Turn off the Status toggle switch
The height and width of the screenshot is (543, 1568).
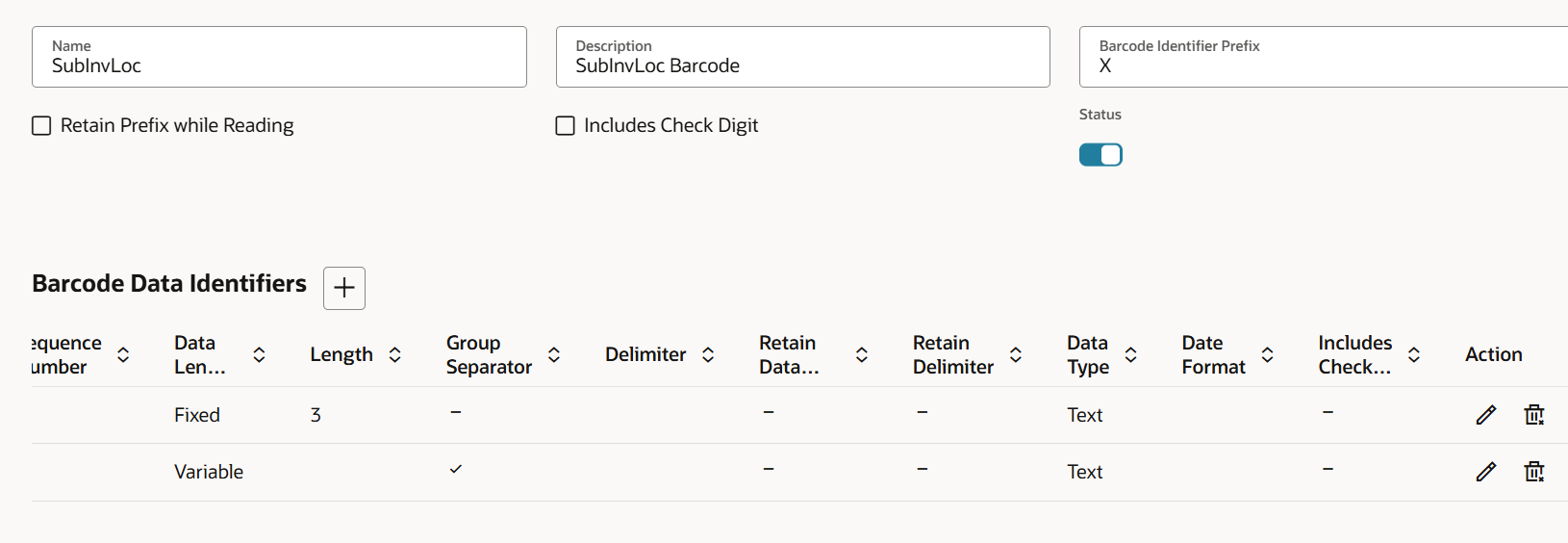1100,155
